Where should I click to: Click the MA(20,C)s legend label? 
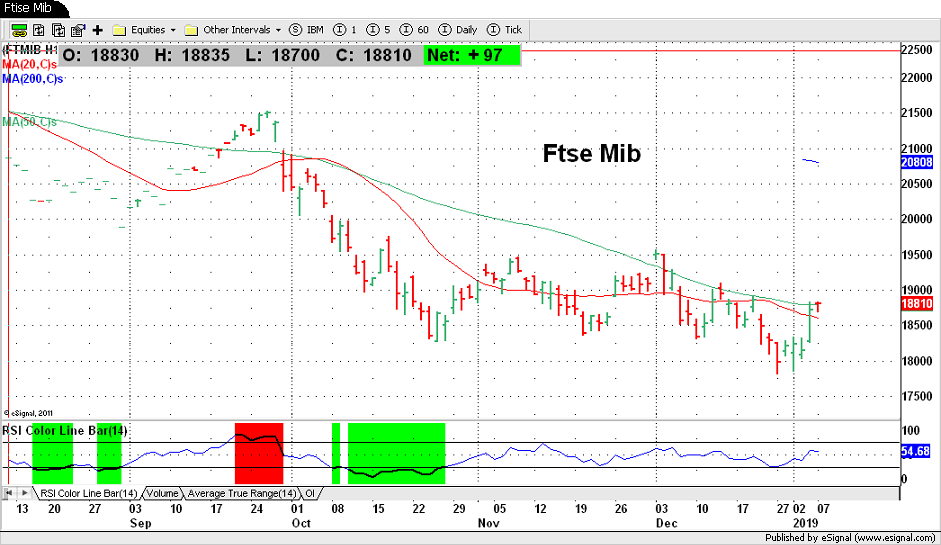point(29,64)
